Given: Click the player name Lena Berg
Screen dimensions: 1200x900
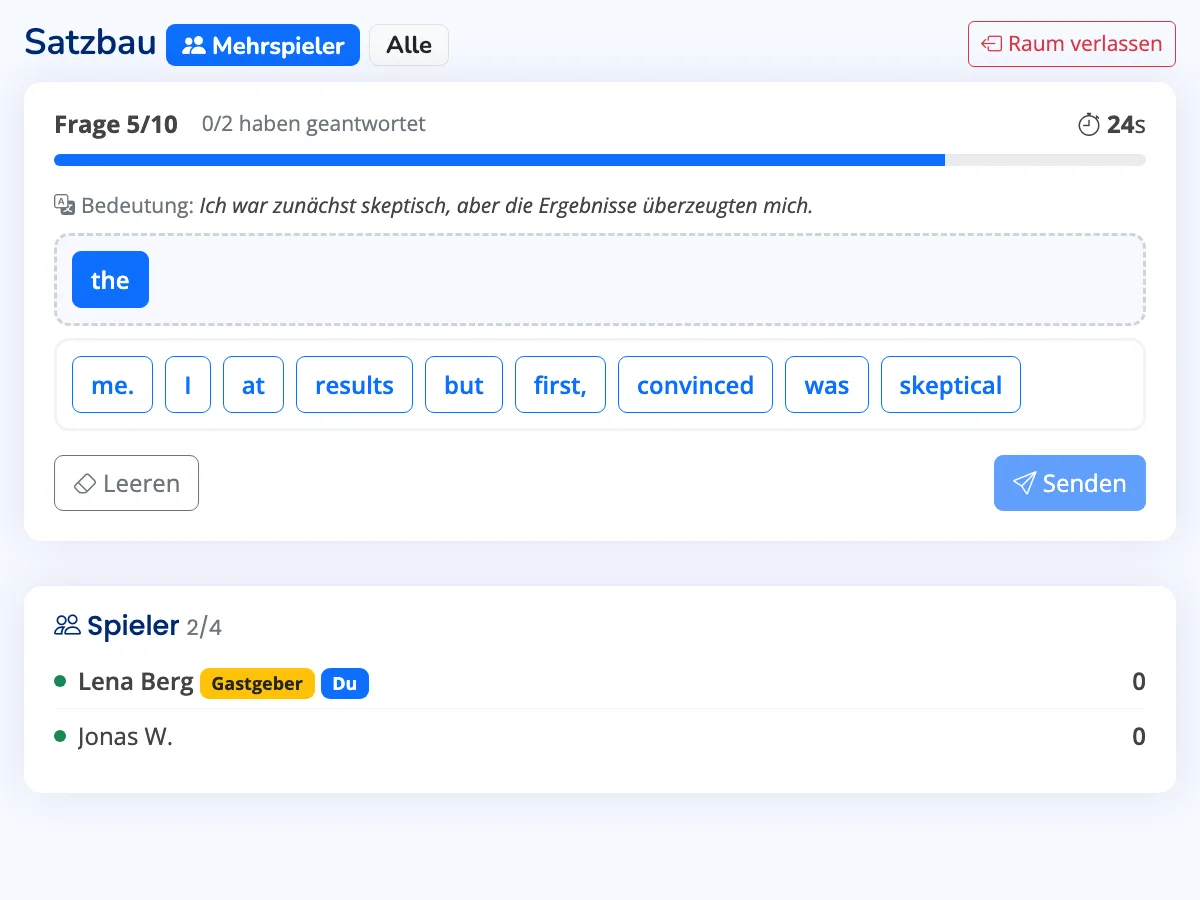Looking at the screenshot, I should click(x=136, y=682).
